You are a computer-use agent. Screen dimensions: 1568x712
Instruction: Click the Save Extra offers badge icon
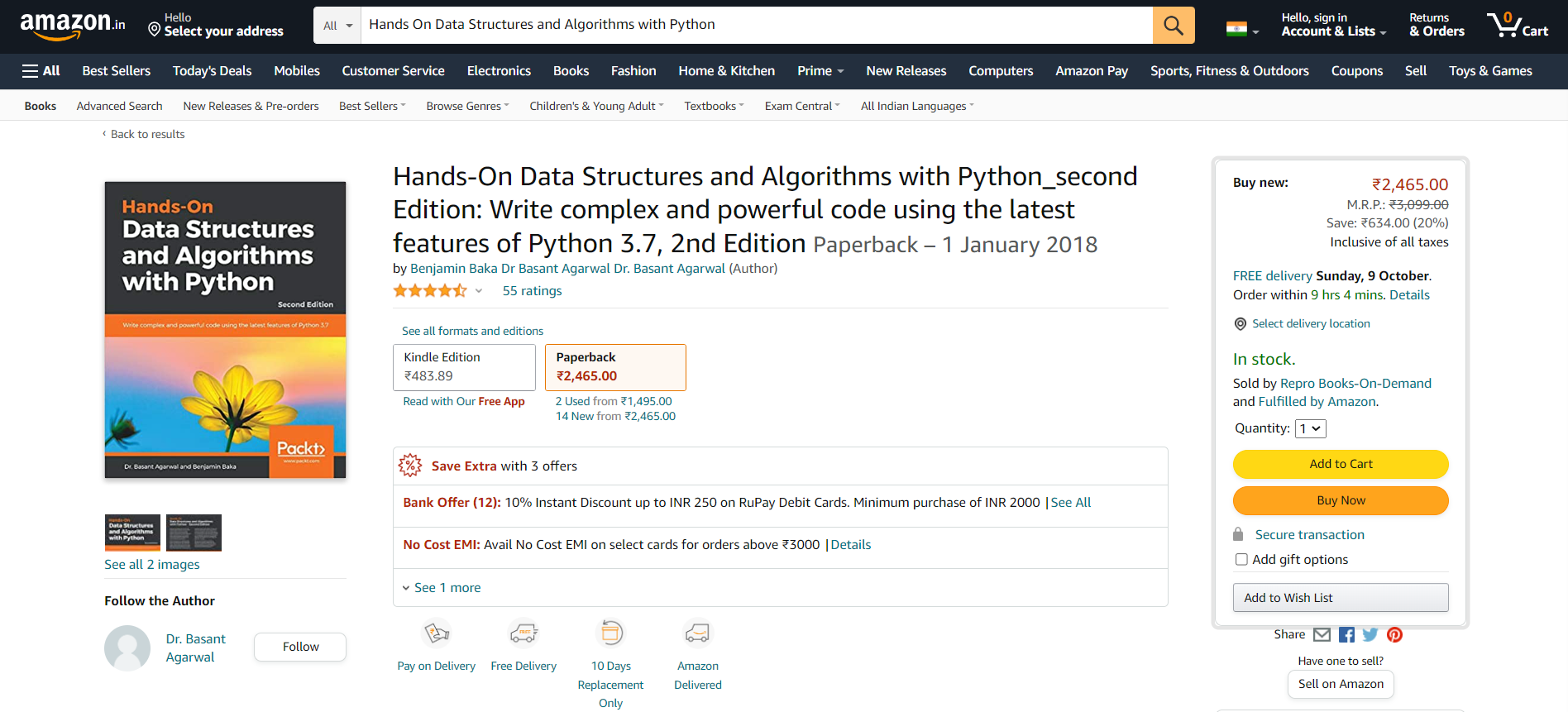[410, 466]
